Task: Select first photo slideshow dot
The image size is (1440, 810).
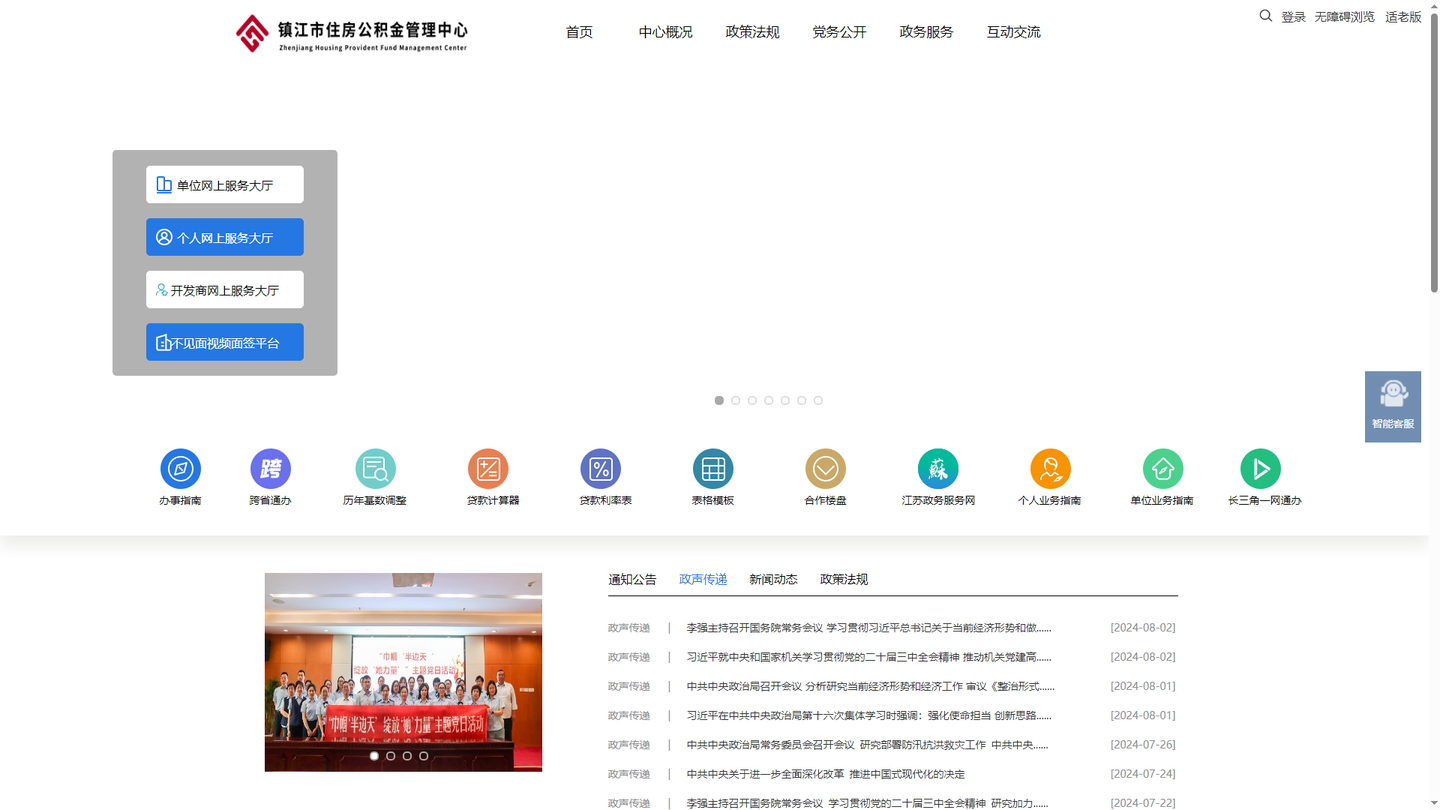Action: [374, 756]
